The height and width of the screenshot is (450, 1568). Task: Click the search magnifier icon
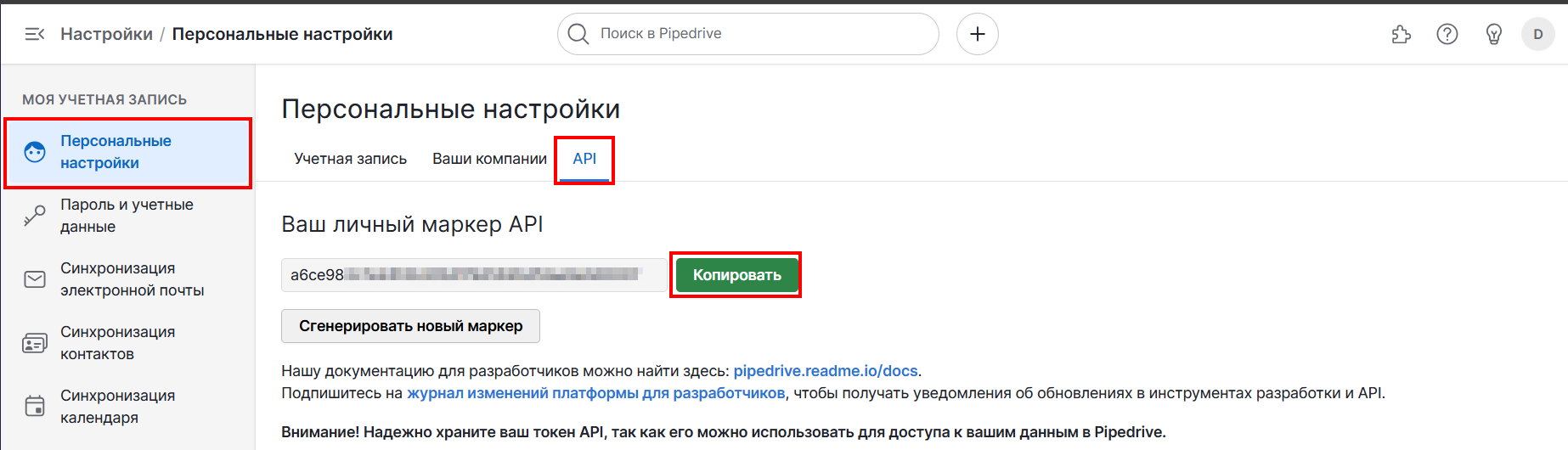click(578, 34)
